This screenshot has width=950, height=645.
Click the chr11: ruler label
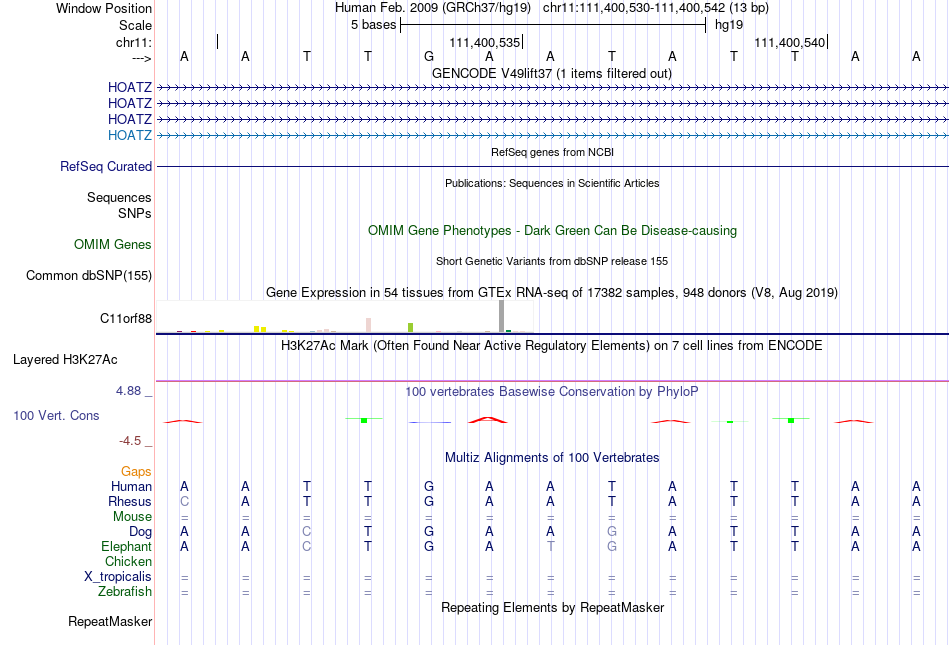coord(134,42)
